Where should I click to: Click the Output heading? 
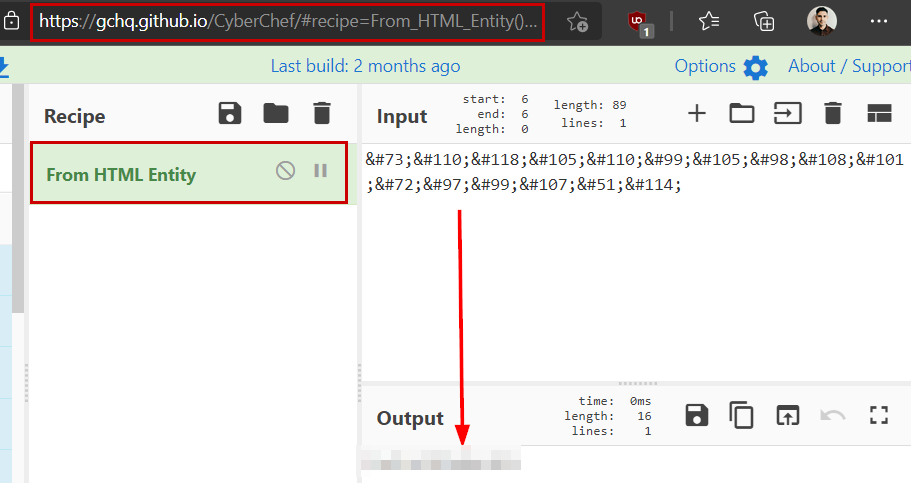[410, 418]
